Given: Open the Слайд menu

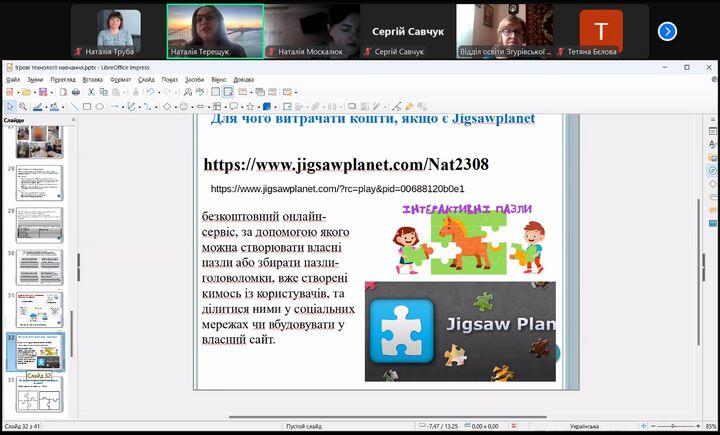Looking at the screenshot, I should tap(146, 80).
